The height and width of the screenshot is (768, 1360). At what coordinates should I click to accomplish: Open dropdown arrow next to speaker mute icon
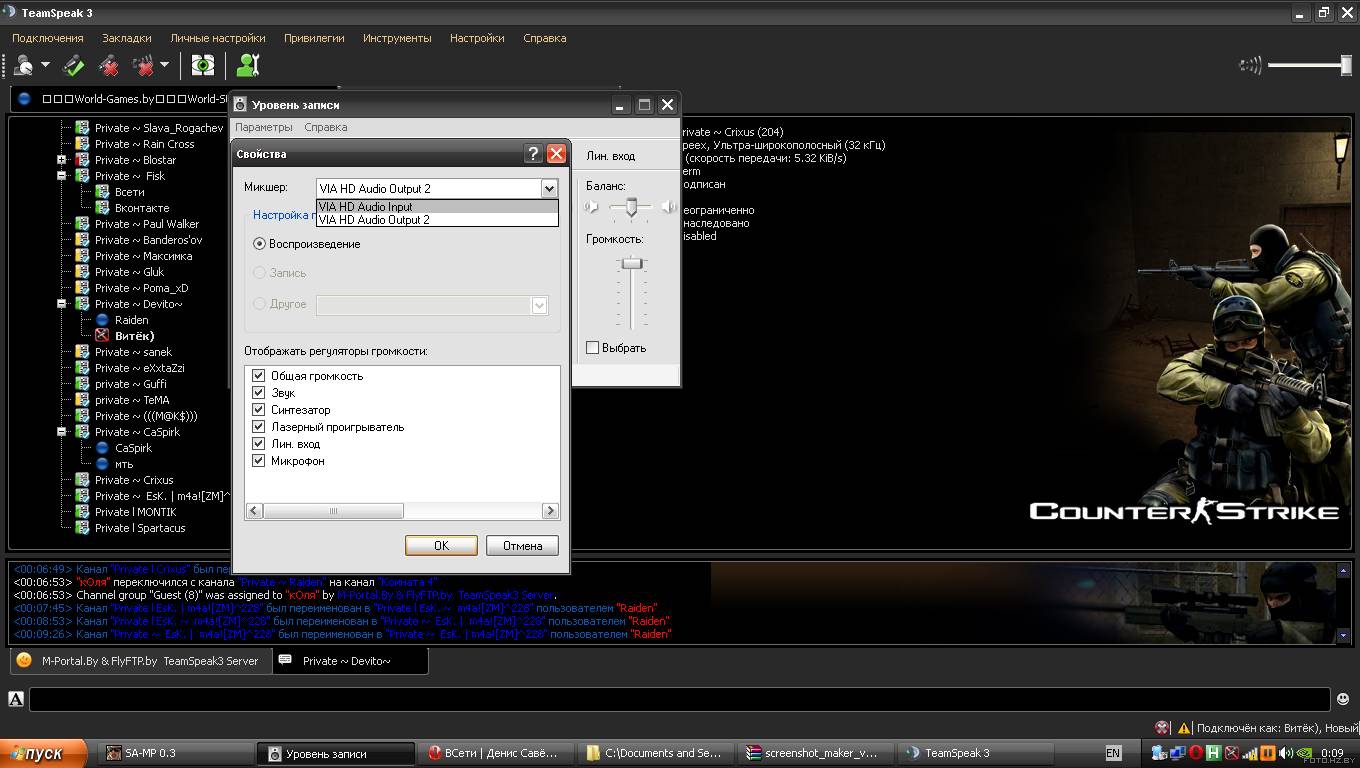pos(165,66)
